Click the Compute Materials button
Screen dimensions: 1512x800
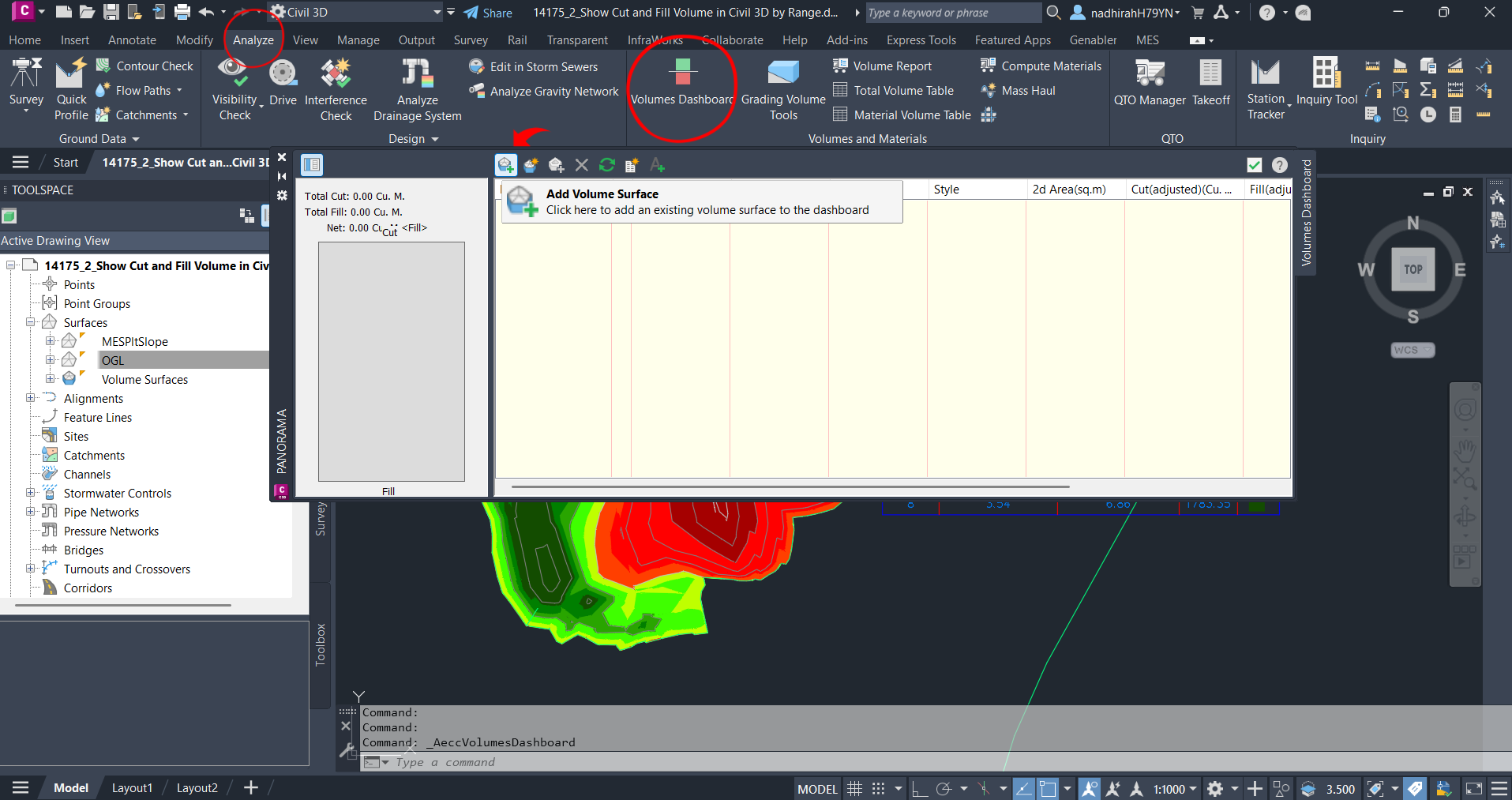1040,66
